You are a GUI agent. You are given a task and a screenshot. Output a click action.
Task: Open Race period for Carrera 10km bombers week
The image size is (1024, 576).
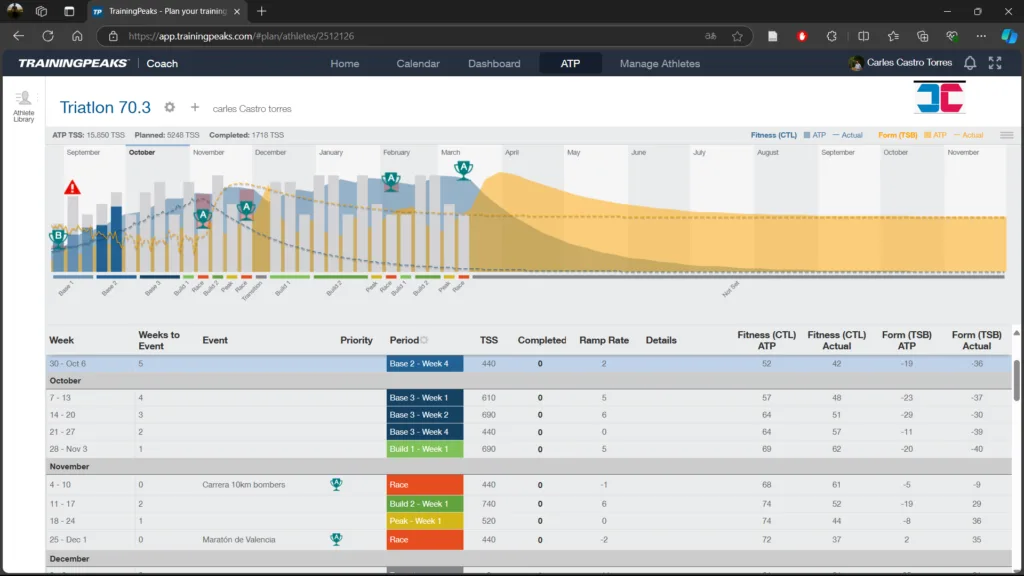tap(424, 485)
